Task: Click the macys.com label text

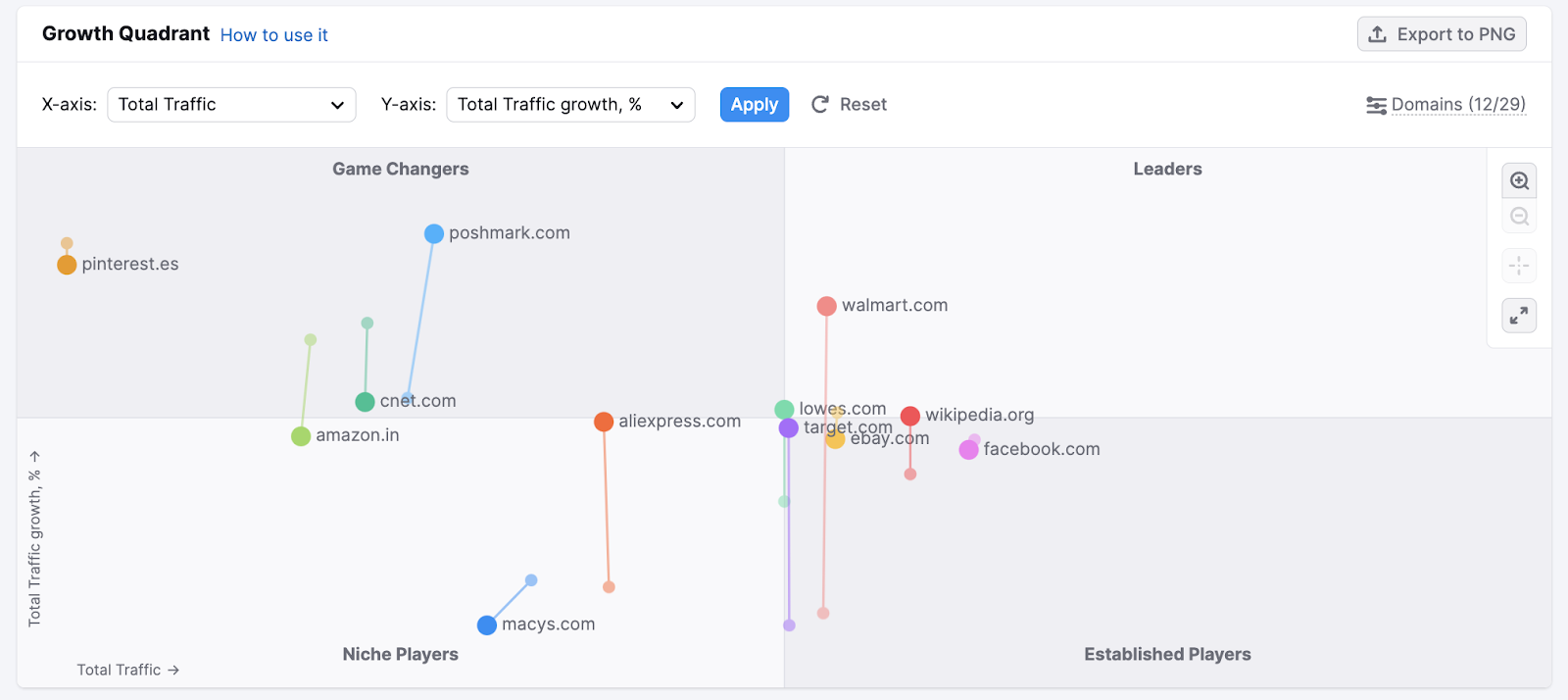Action: pos(549,625)
